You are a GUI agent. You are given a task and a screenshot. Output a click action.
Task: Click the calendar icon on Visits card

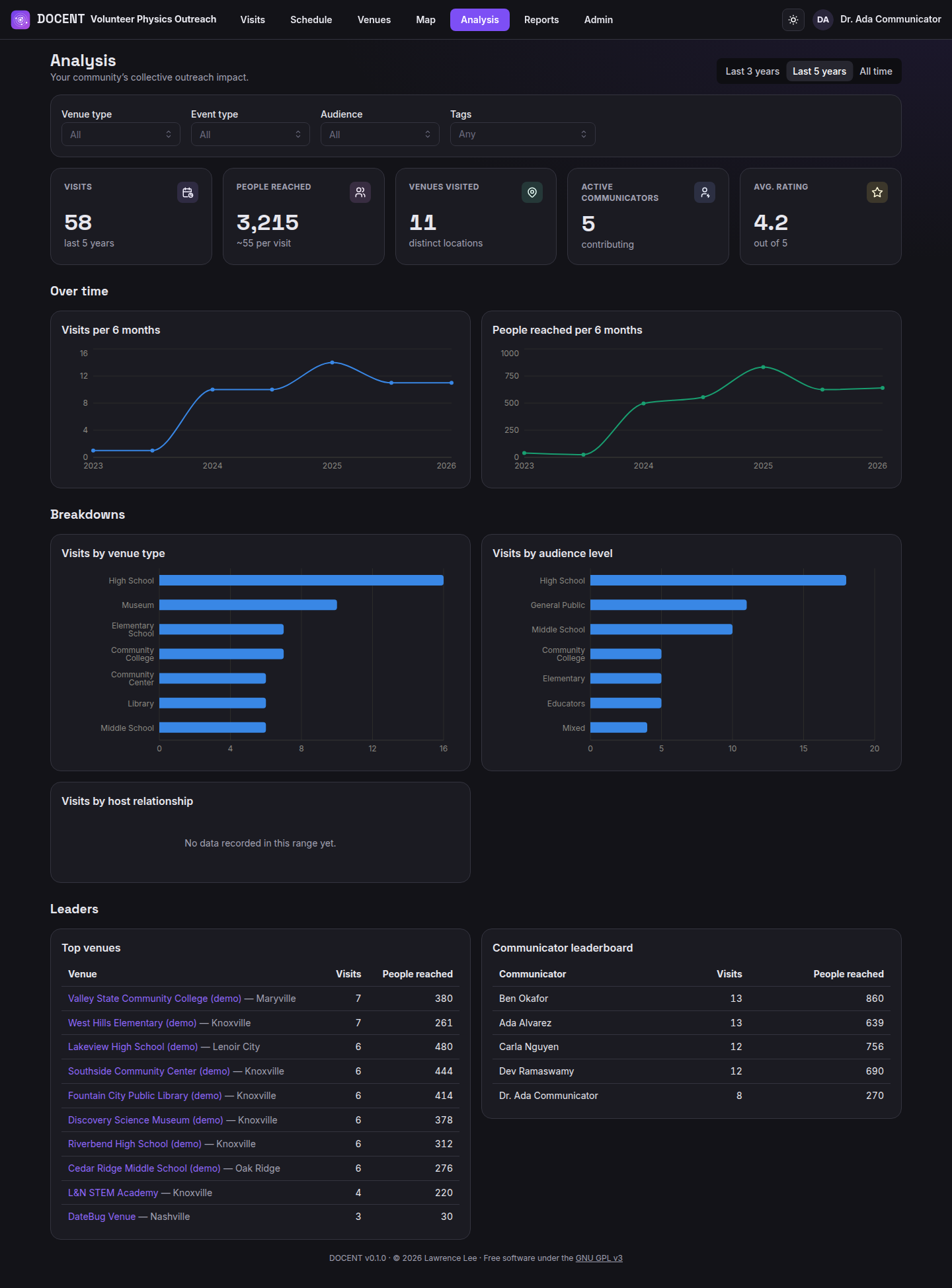(188, 192)
